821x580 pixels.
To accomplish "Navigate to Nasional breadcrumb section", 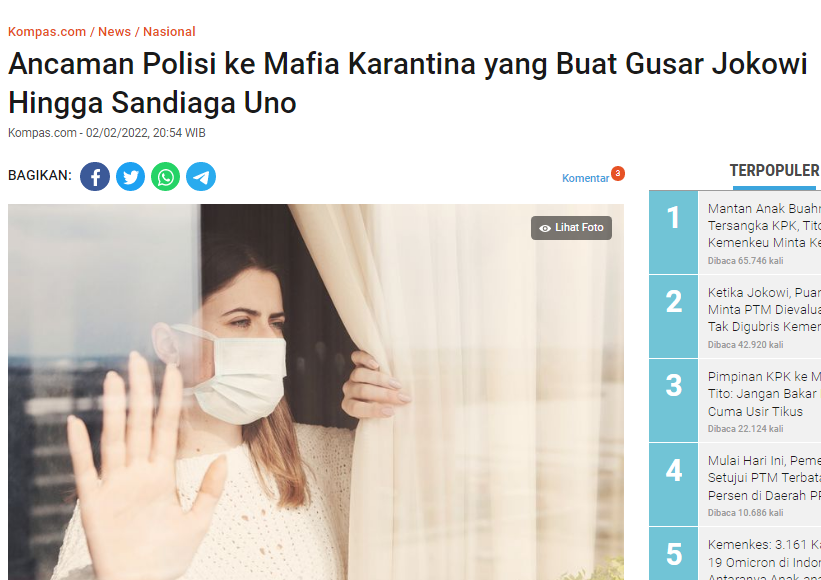I will coord(169,31).
